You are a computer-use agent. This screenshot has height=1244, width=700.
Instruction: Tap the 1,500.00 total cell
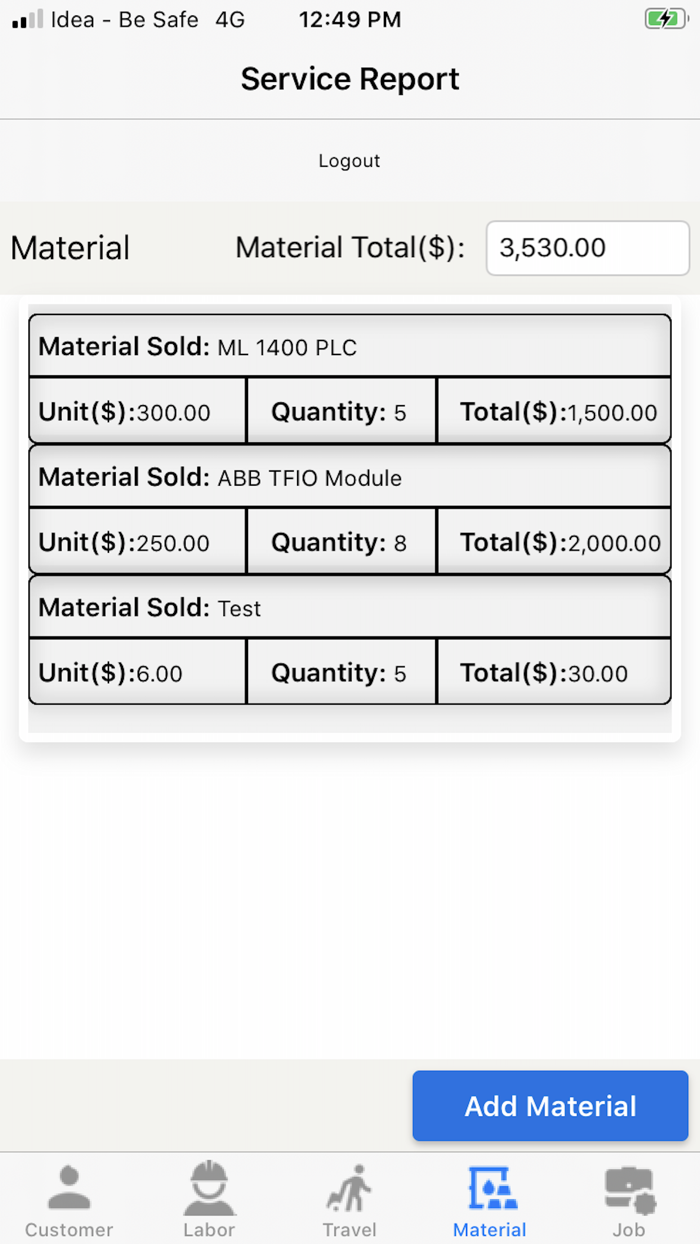tap(554, 412)
